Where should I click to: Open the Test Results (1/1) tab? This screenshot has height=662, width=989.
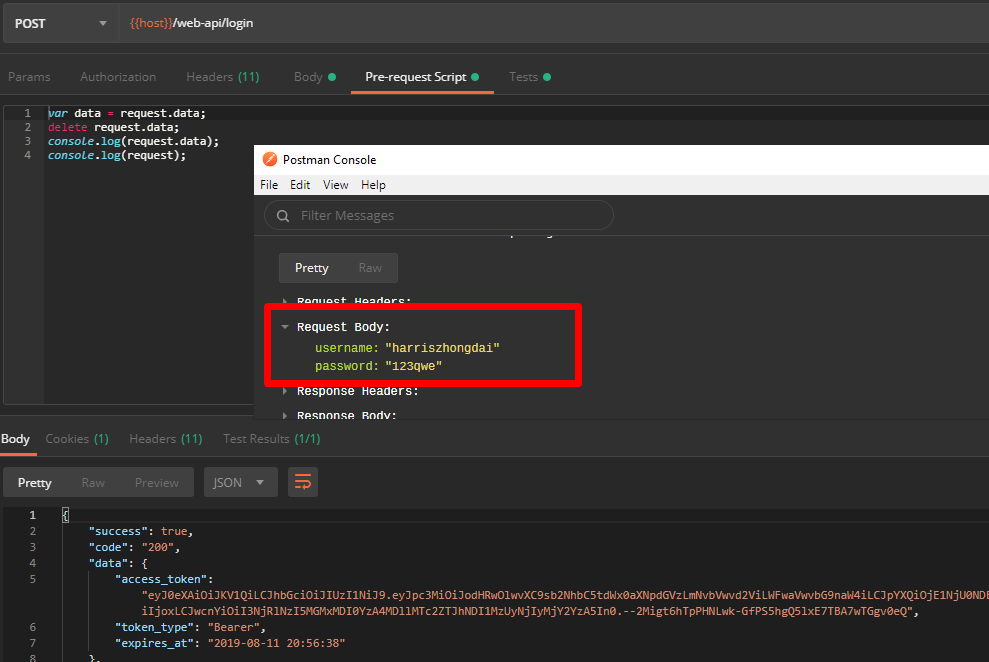click(272, 439)
